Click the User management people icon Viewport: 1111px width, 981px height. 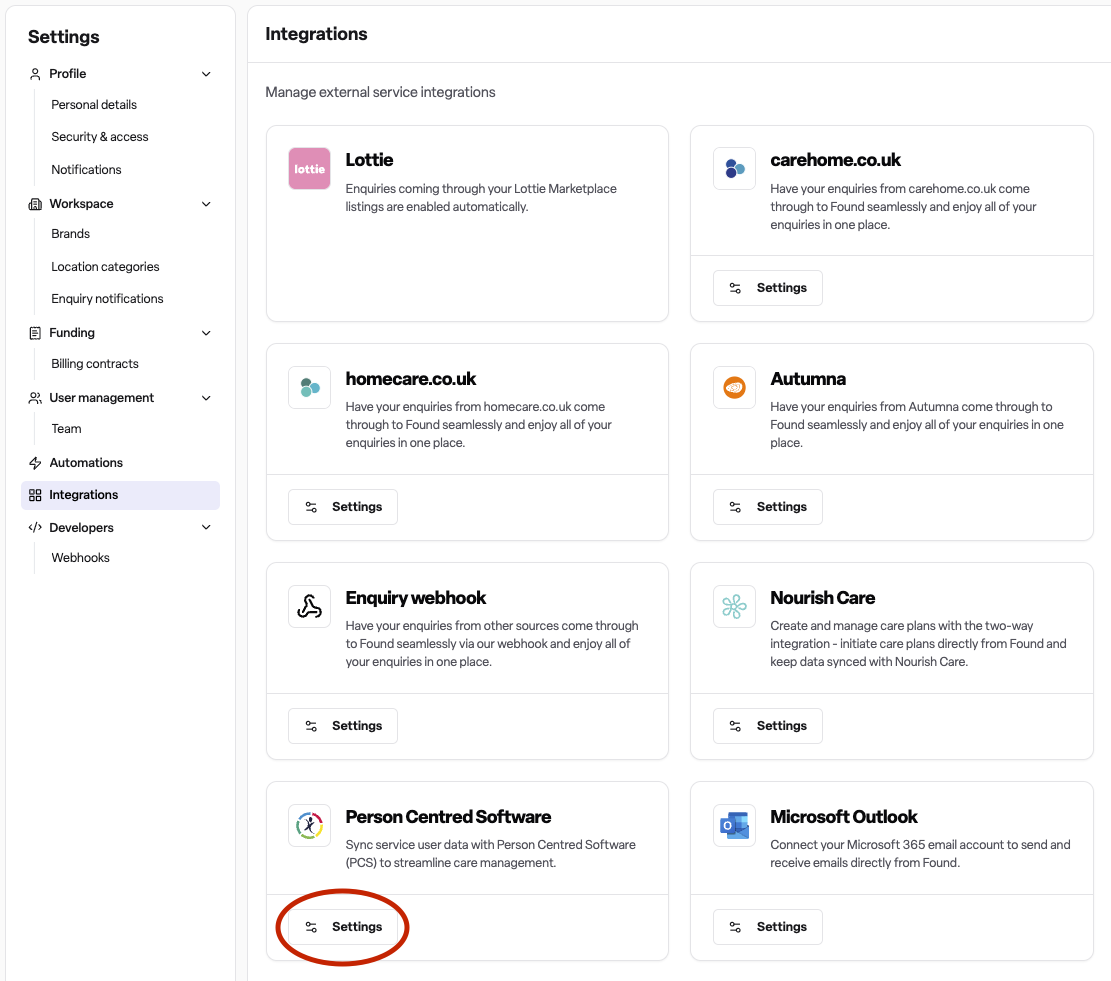[35, 398]
